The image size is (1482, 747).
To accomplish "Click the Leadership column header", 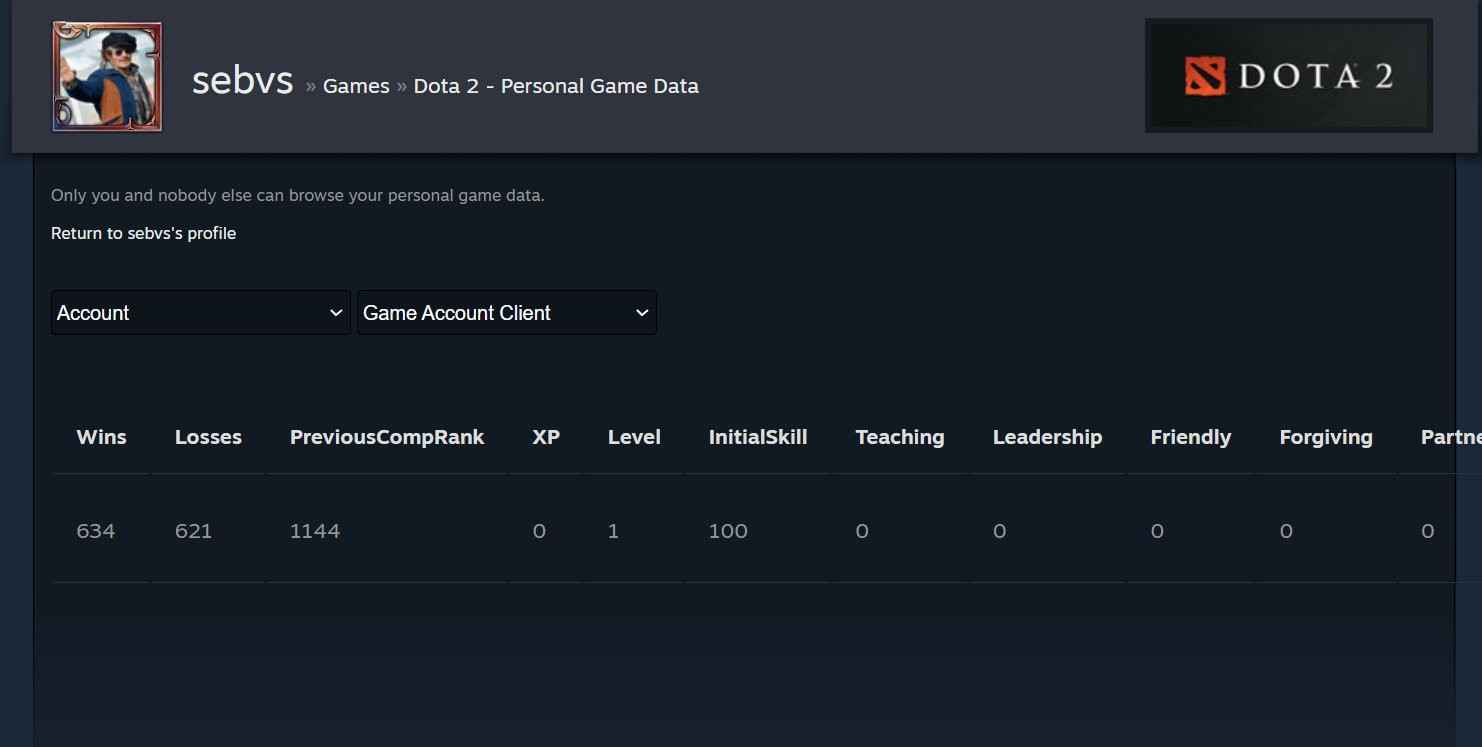I will point(1047,437).
